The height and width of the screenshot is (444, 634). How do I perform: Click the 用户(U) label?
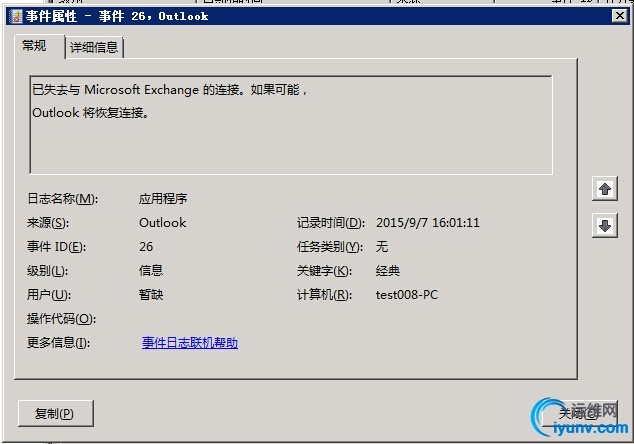49,295
